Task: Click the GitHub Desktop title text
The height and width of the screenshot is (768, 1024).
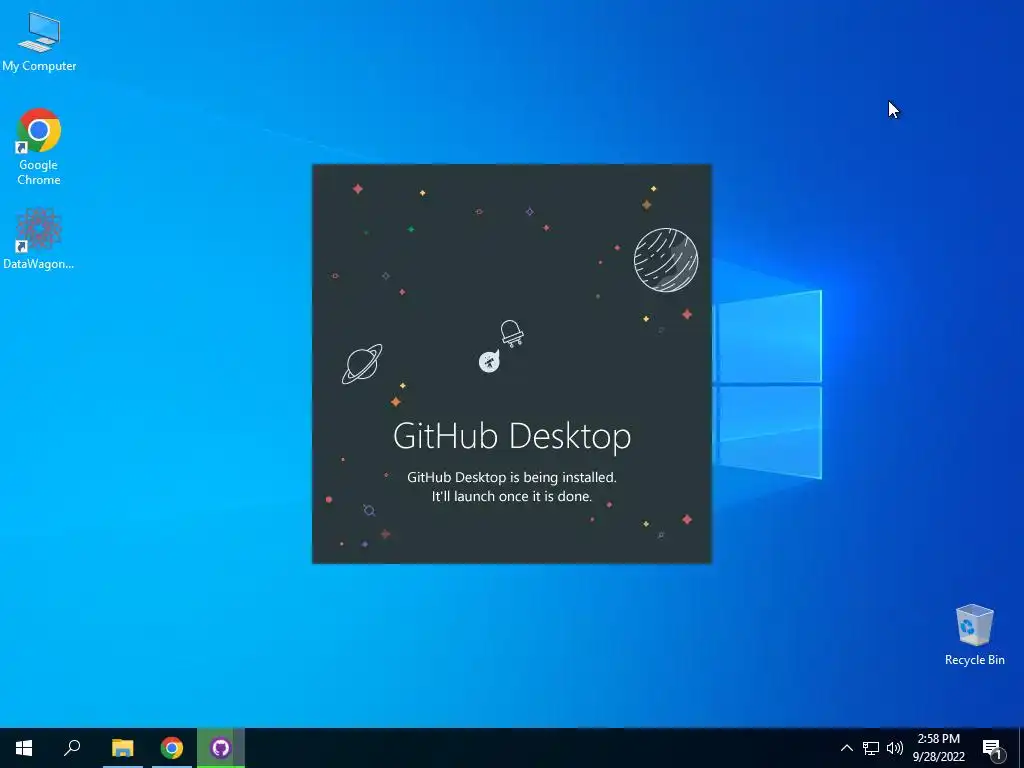Action: pos(512,436)
